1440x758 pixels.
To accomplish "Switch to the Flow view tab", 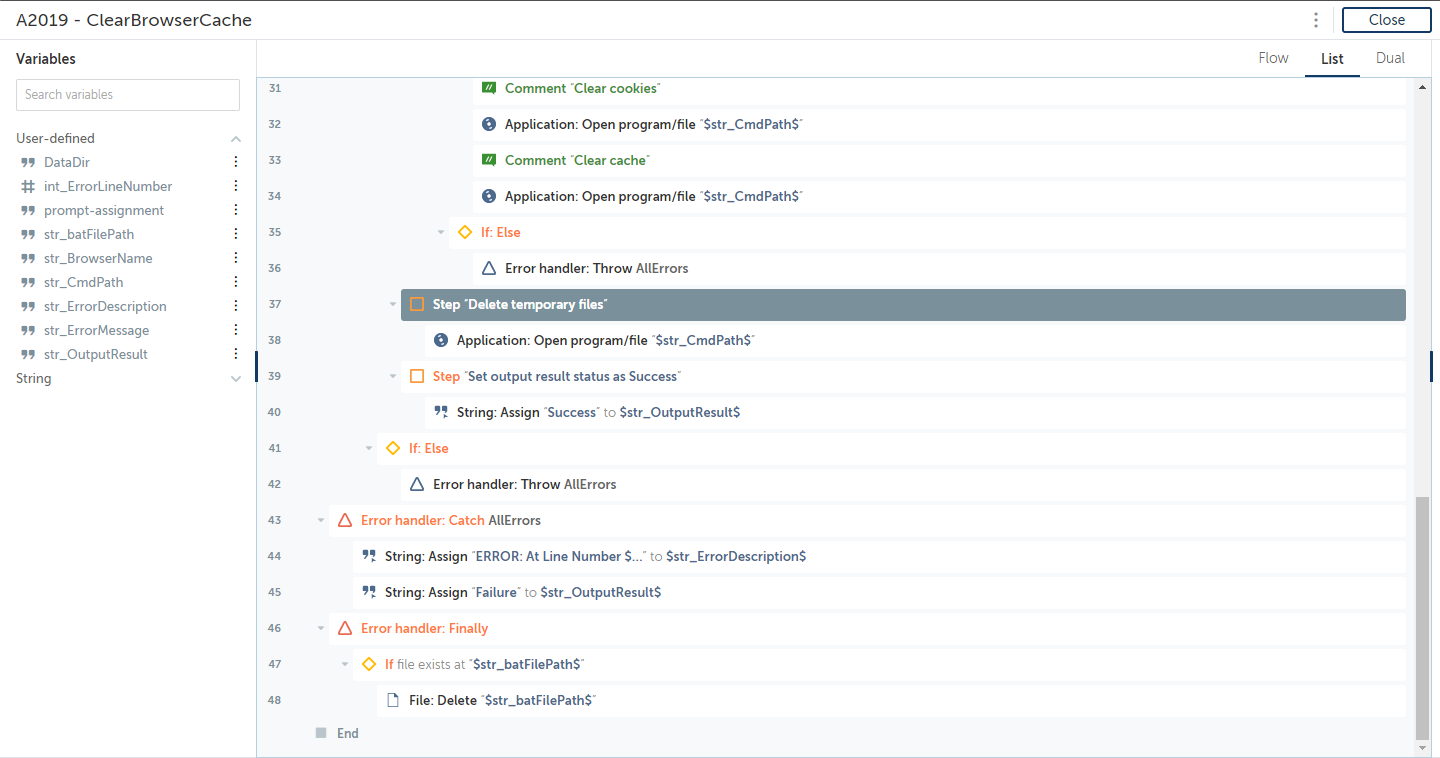I will pos(1273,58).
